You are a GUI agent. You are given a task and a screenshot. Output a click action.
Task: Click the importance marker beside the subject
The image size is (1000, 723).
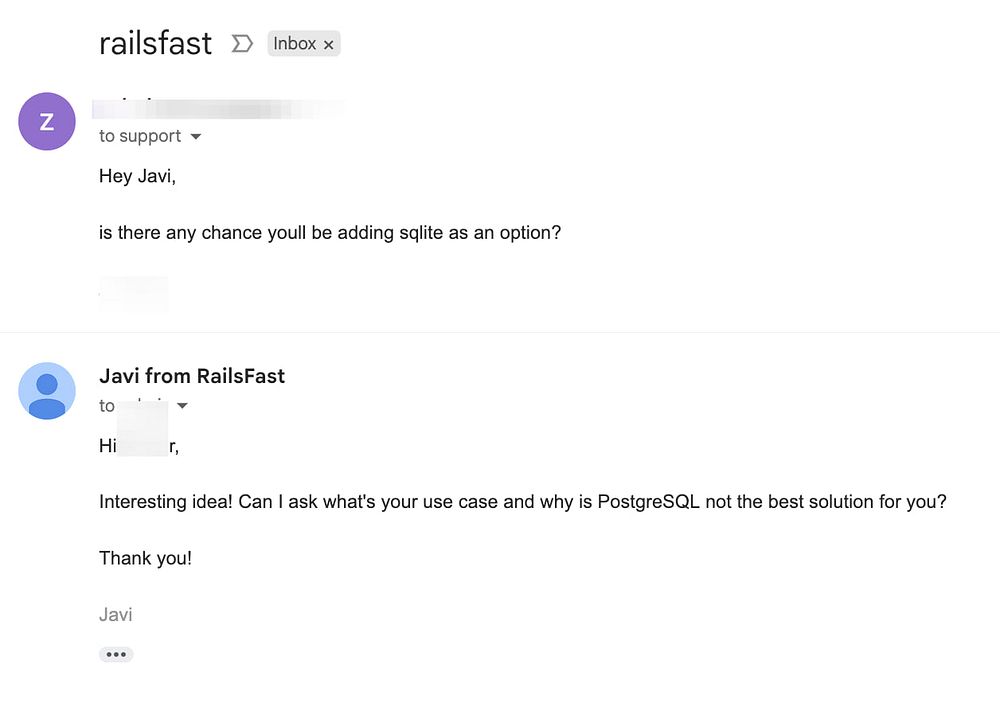click(x=241, y=44)
